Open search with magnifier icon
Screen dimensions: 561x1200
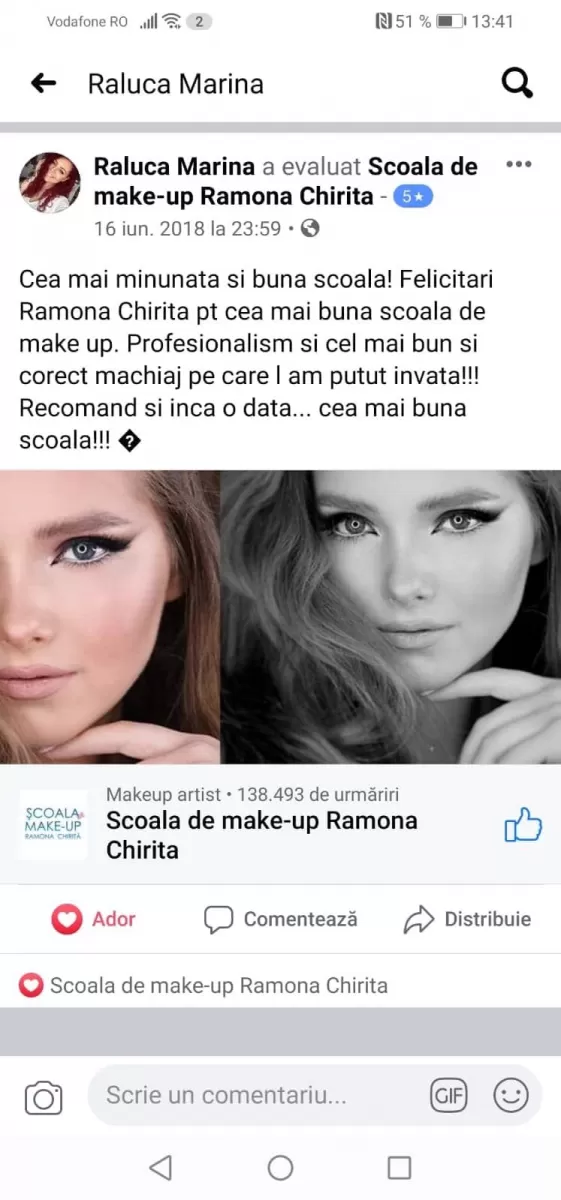pos(516,83)
